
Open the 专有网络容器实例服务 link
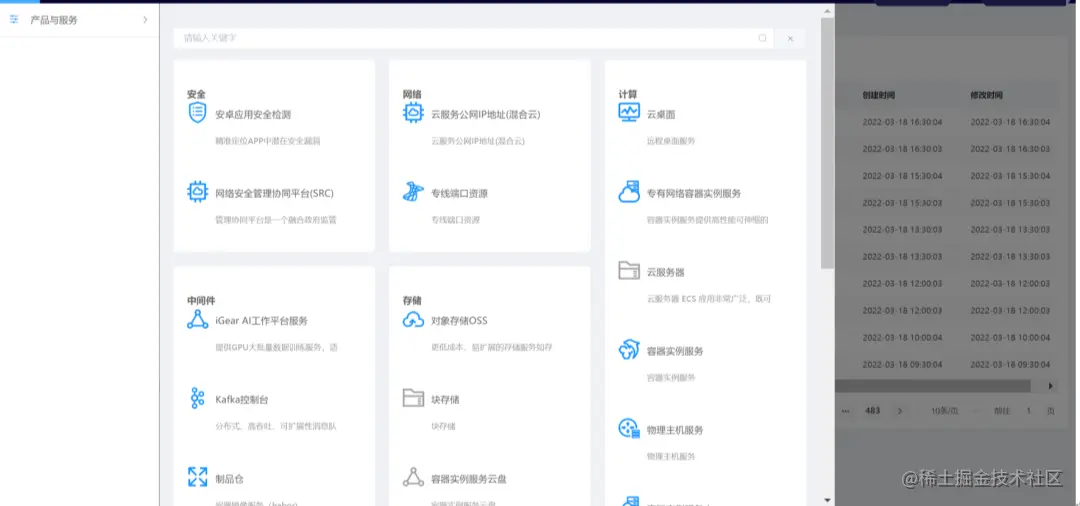[x=694, y=193]
